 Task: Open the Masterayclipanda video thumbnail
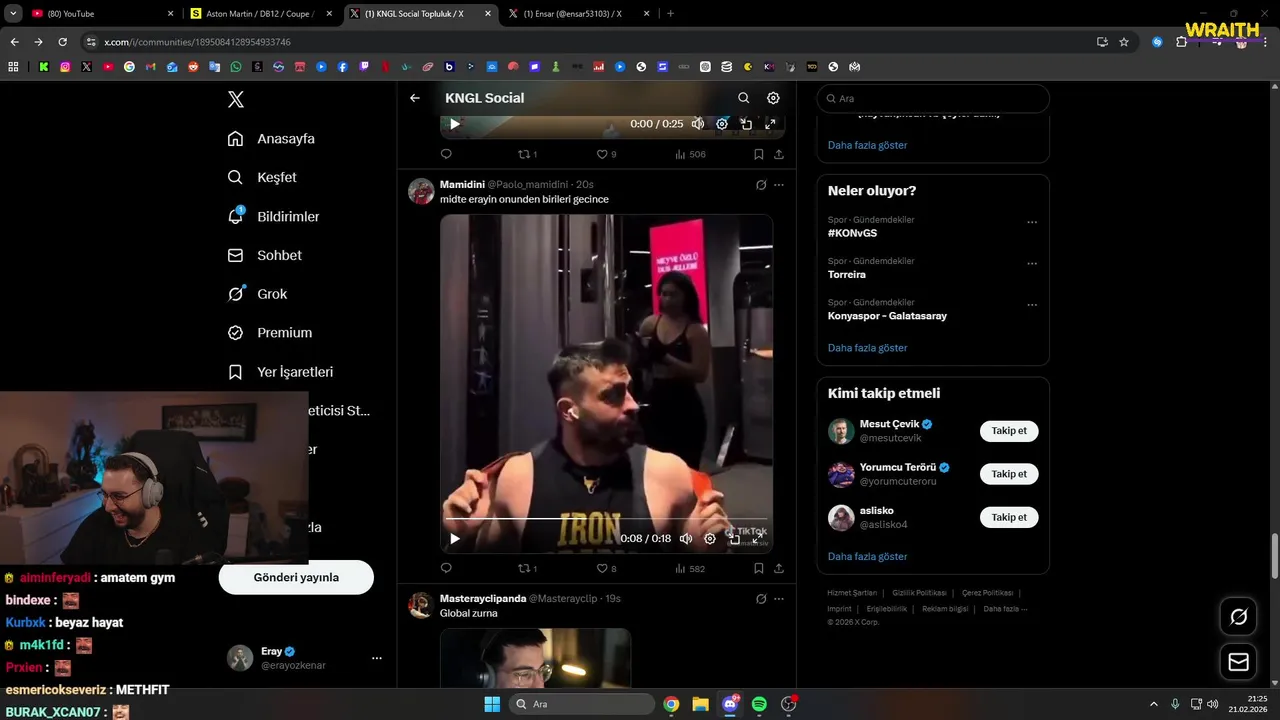point(535,657)
